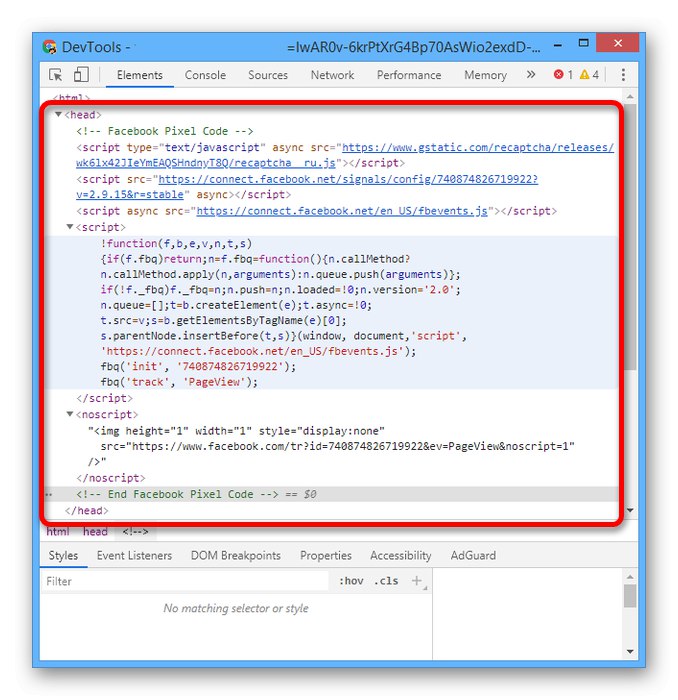This screenshot has width=678, height=700.
Task: Click the styles Filter input field
Action: click(185, 581)
